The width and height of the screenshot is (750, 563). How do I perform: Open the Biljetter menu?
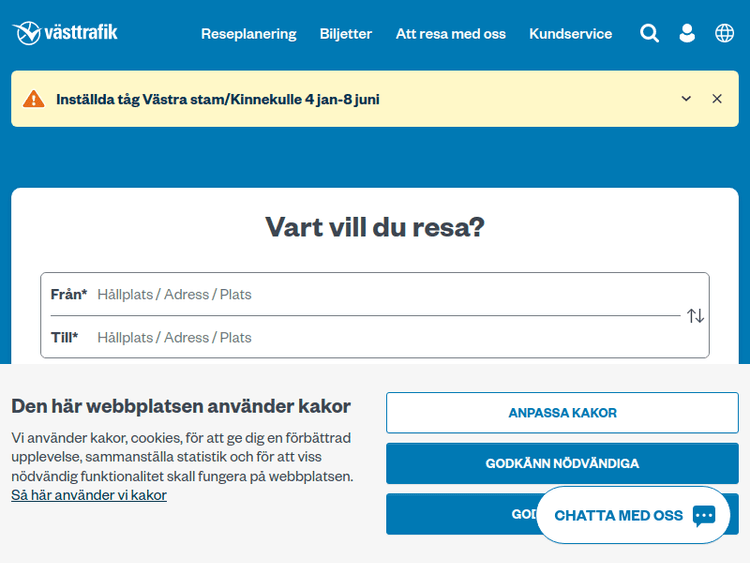[x=345, y=34]
